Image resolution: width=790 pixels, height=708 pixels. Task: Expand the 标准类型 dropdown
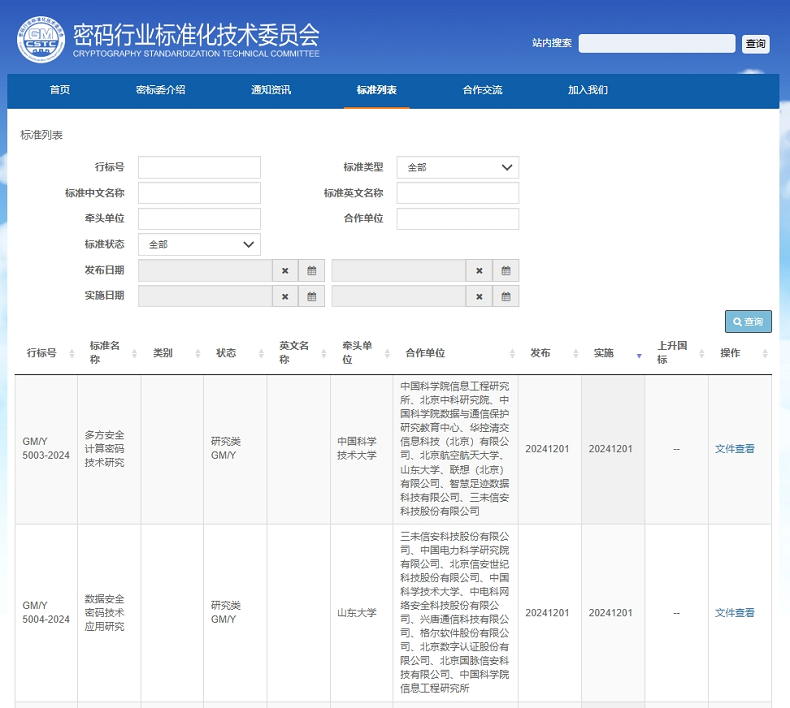(457, 168)
